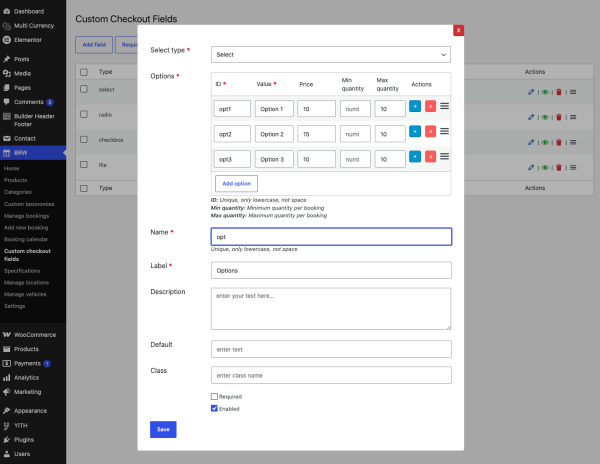Click the blue add button in opt3 row

click(415, 156)
